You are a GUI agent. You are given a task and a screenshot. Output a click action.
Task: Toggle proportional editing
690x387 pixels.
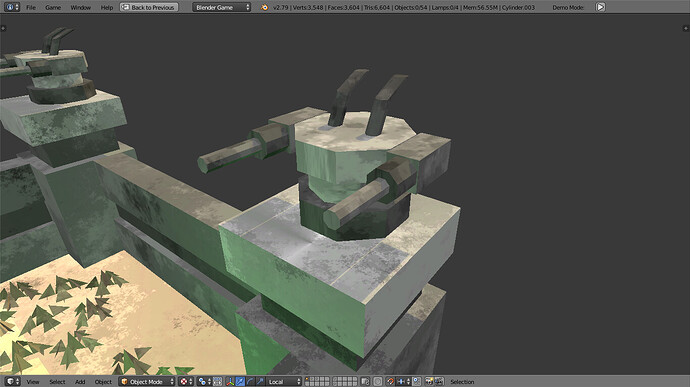[x=378, y=381]
